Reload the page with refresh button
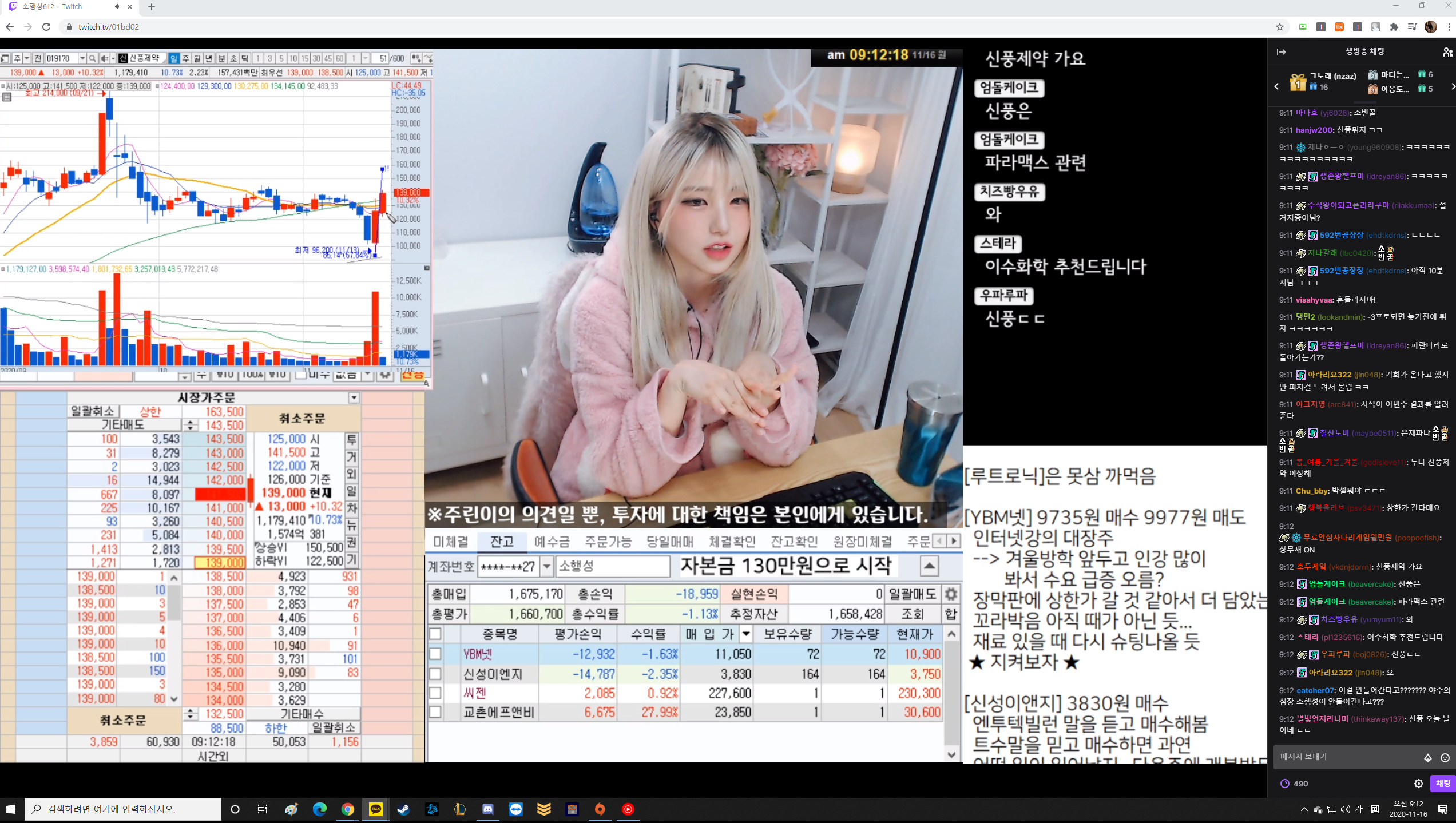Viewport: 1456px width, 823px height. 46,27
